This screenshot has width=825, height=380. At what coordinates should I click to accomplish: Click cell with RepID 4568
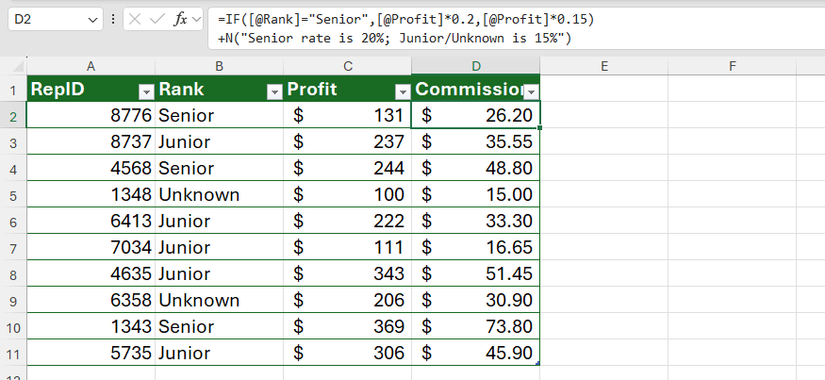tap(91, 168)
